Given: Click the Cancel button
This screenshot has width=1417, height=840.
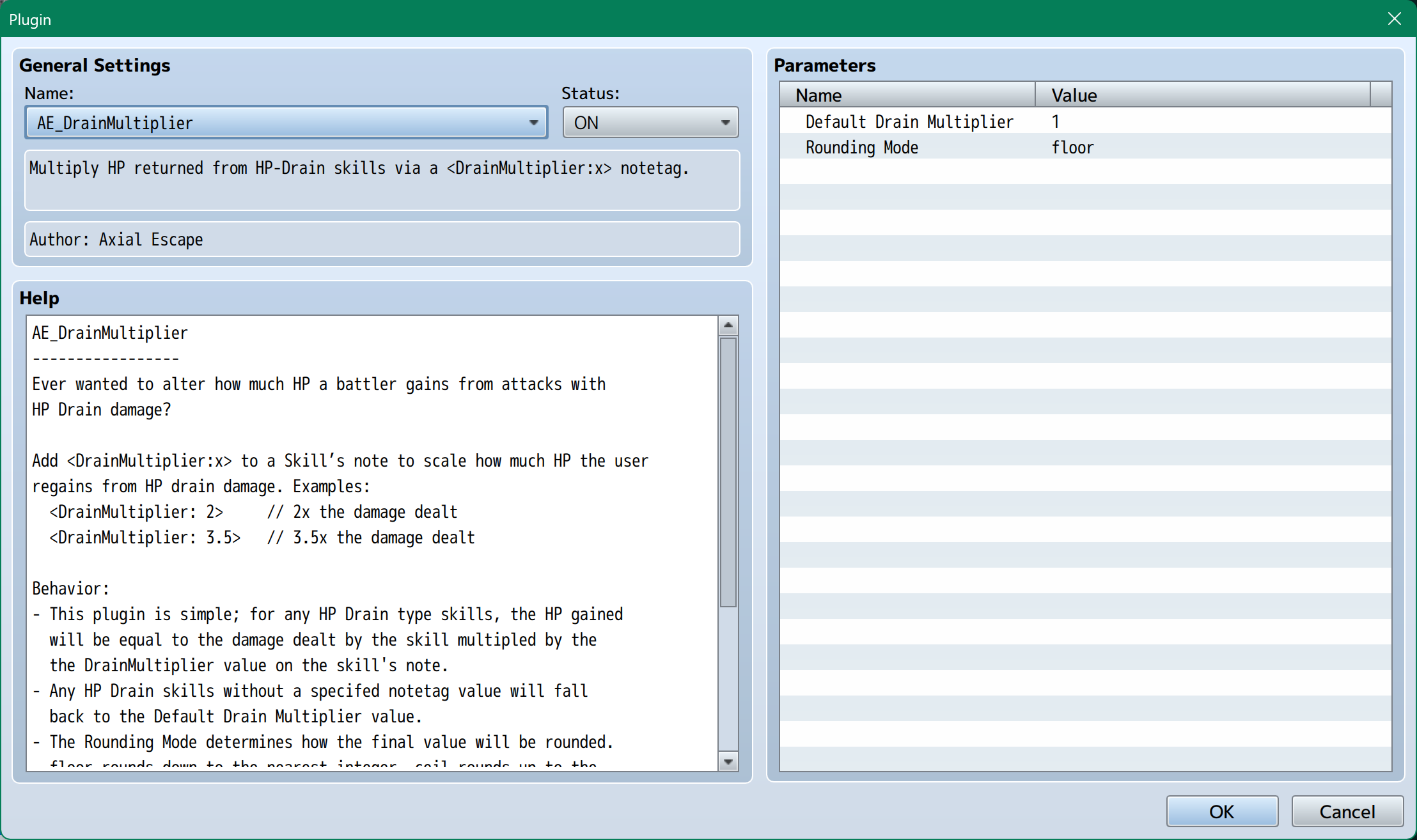Looking at the screenshot, I should [x=1347, y=811].
